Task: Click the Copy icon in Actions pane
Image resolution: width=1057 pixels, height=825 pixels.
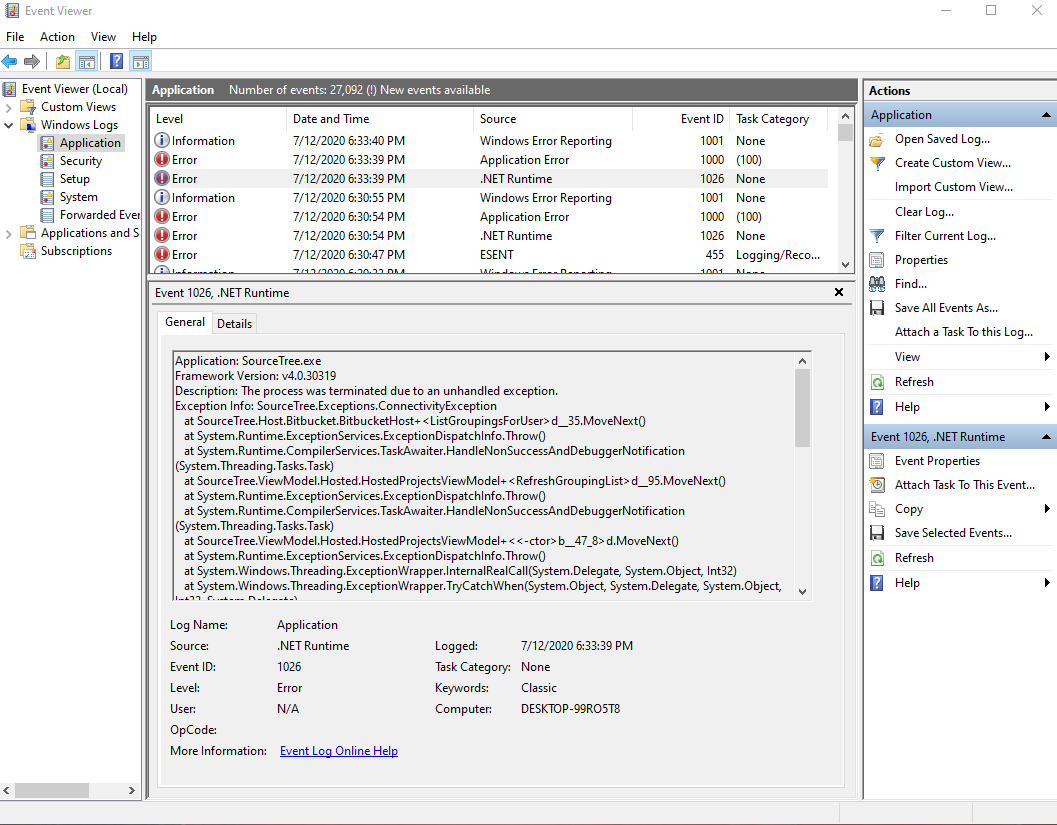Action: point(876,509)
